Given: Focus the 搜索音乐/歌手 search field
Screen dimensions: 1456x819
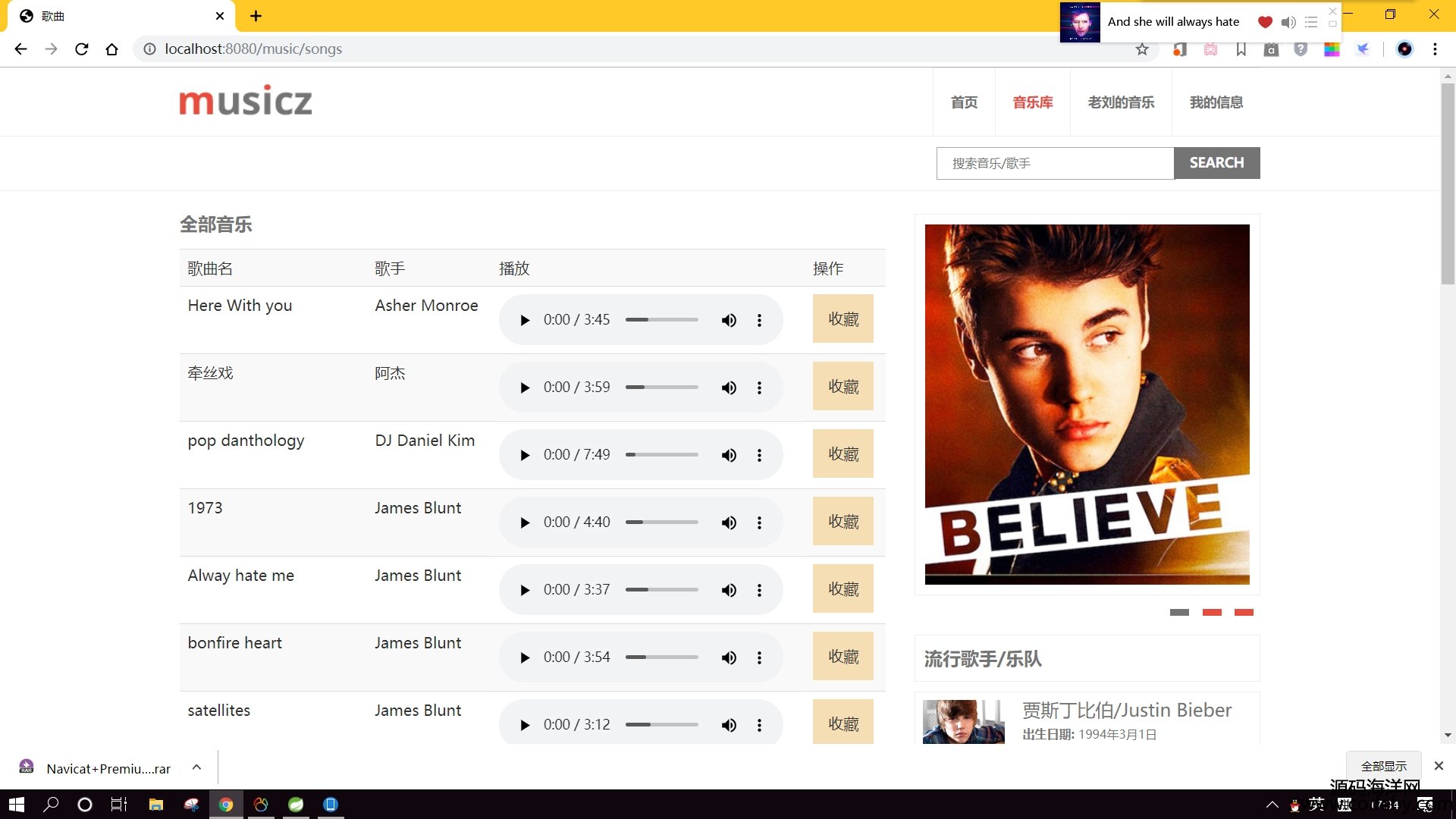Looking at the screenshot, I should click(x=1055, y=163).
